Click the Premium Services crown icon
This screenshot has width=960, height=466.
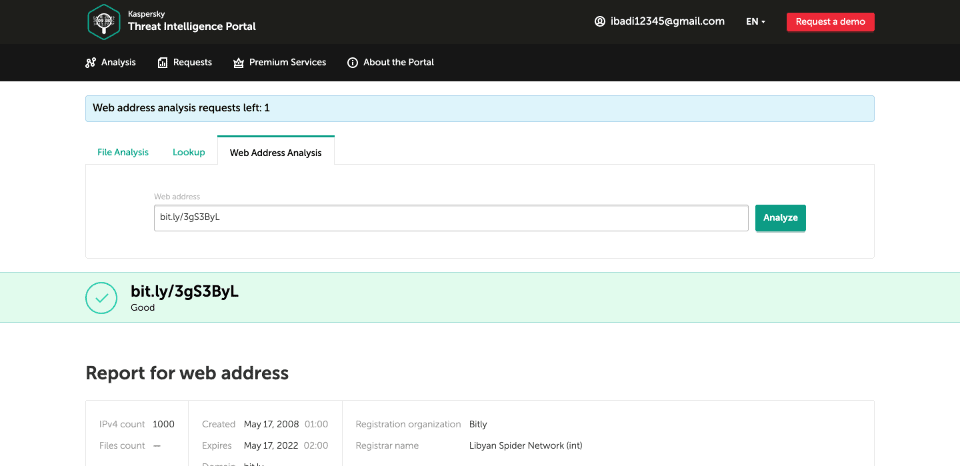(239, 62)
